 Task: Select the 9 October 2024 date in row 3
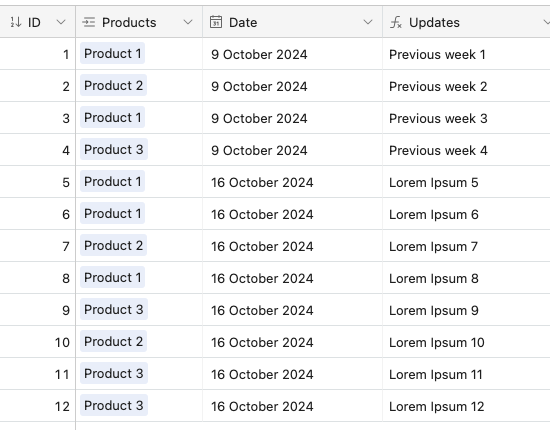[259, 118]
